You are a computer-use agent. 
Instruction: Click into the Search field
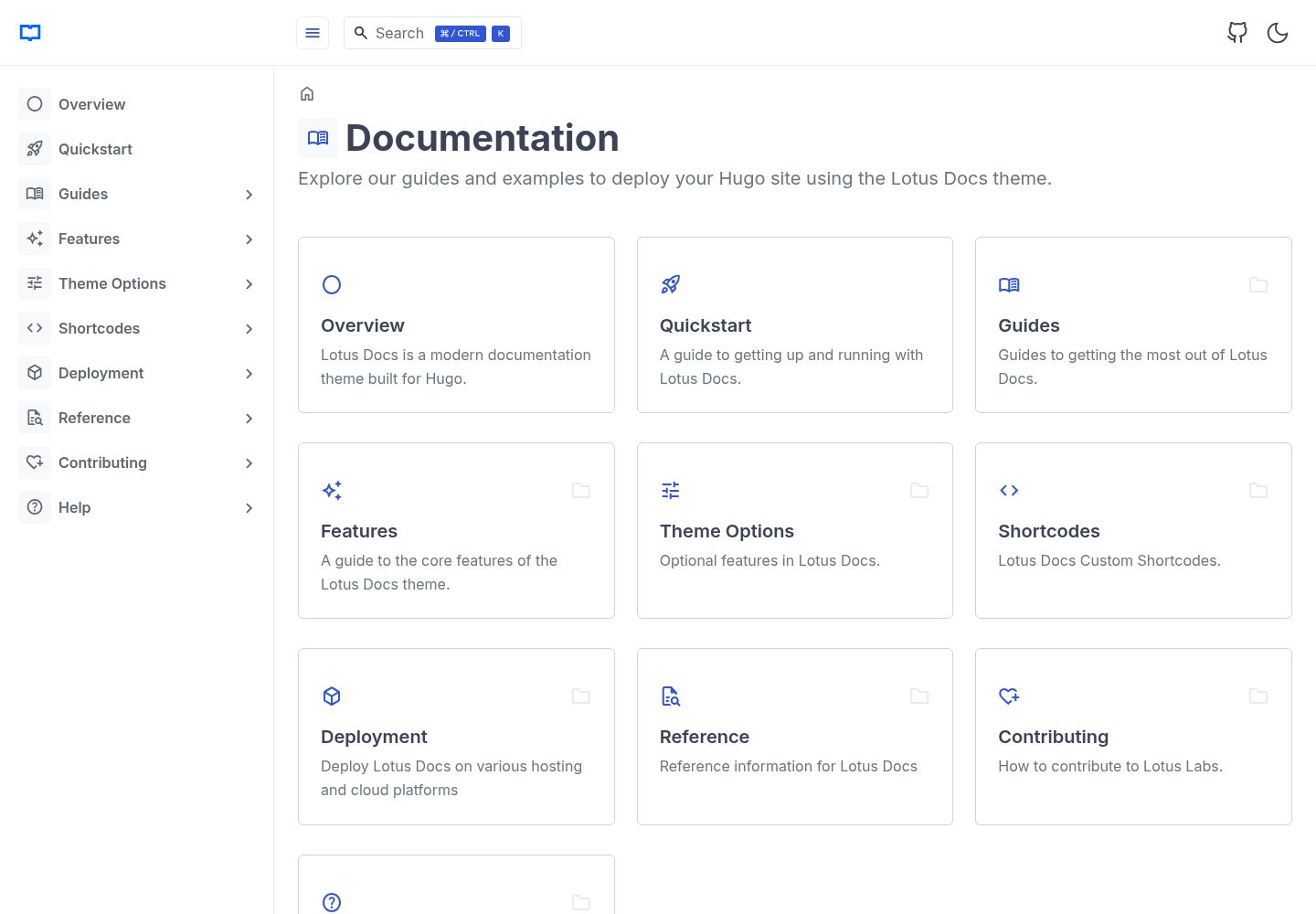point(432,33)
